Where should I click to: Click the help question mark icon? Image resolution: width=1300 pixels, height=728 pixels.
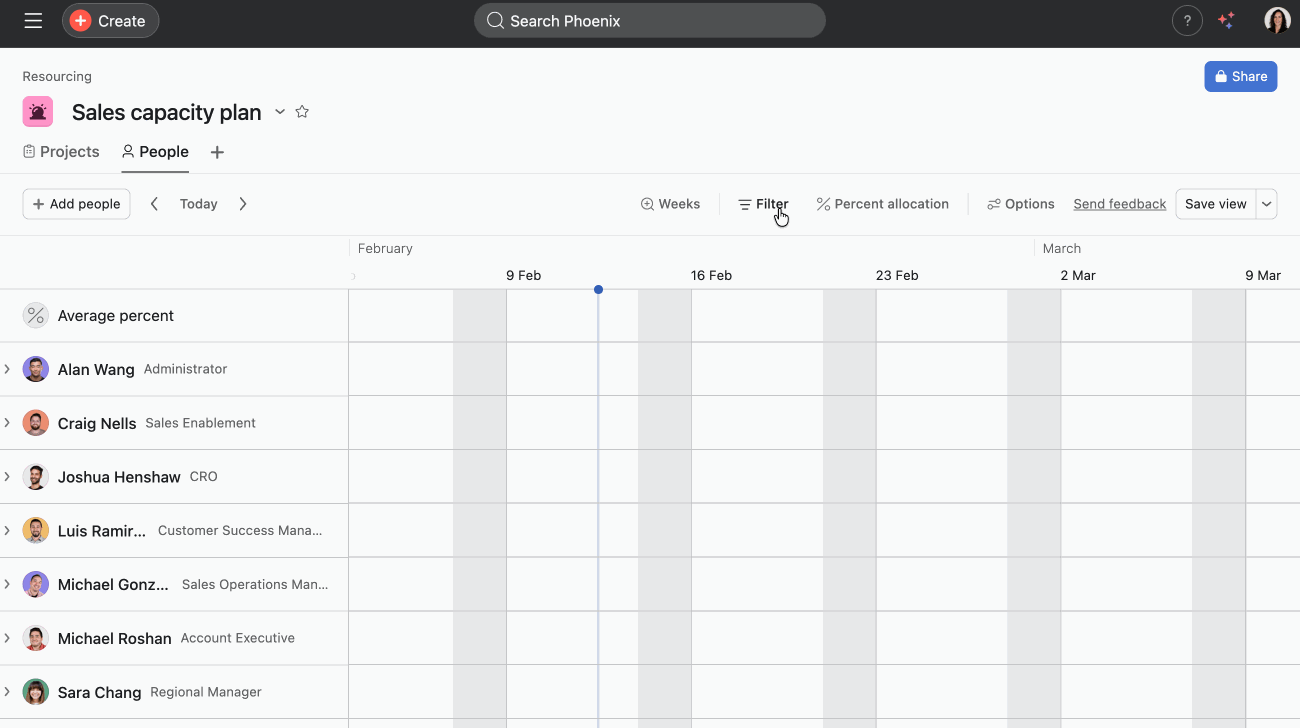tap(1187, 21)
